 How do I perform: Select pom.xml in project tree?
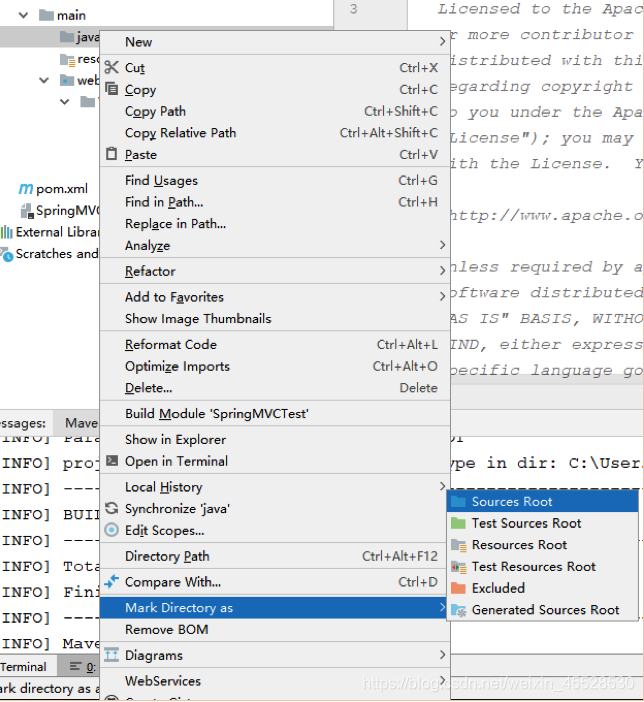point(53,189)
